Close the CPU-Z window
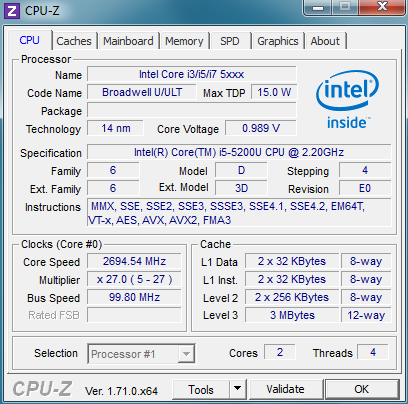The width and height of the screenshot is (408, 404). coord(382,7)
